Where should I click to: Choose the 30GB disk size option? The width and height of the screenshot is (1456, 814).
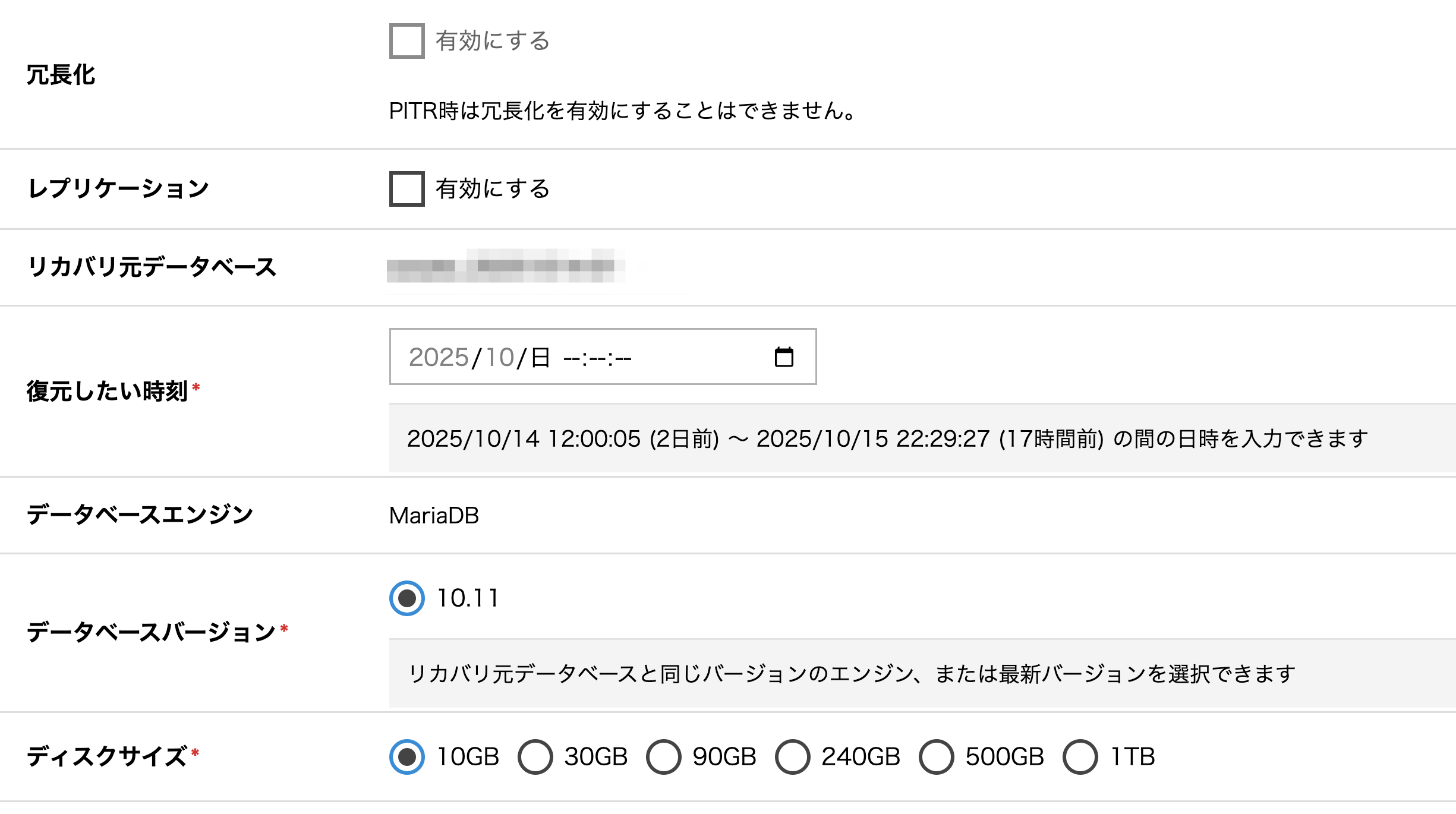coord(535,756)
